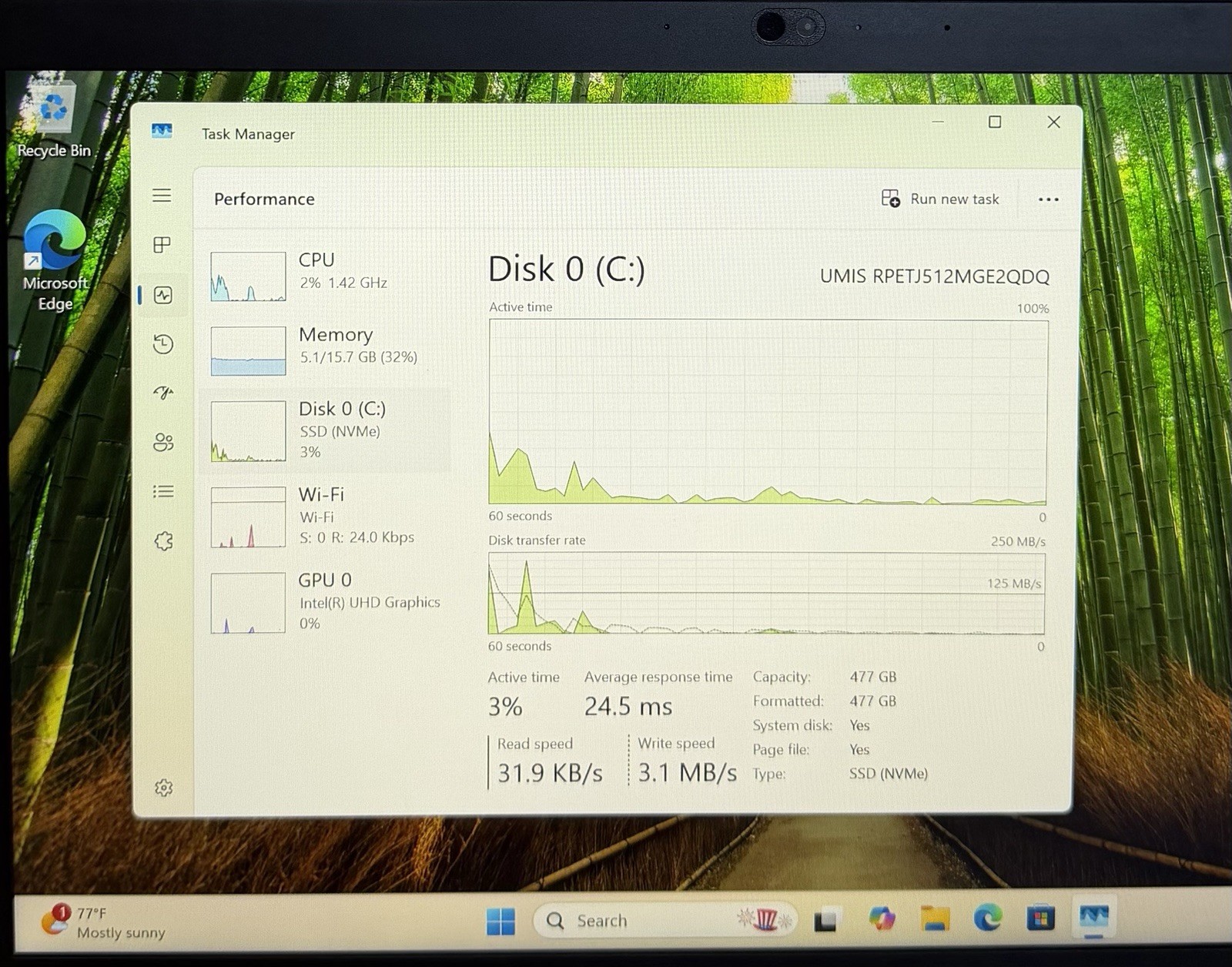Open the Windows Start menu
This screenshot has width=1232, height=967.
pyautogui.click(x=500, y=921)
